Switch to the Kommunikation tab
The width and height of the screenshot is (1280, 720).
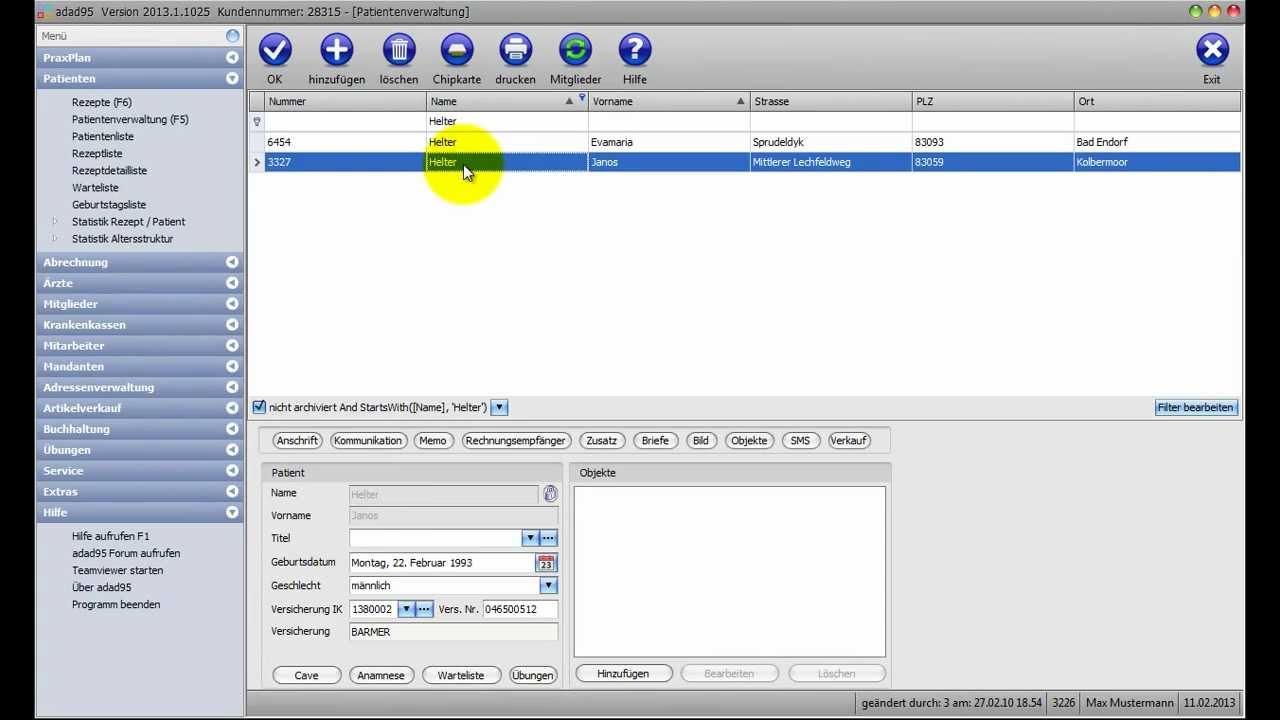coord(368,441)
